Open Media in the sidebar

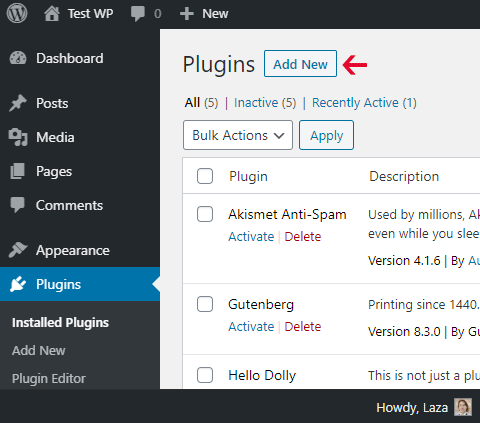click(x=55, y=137)
